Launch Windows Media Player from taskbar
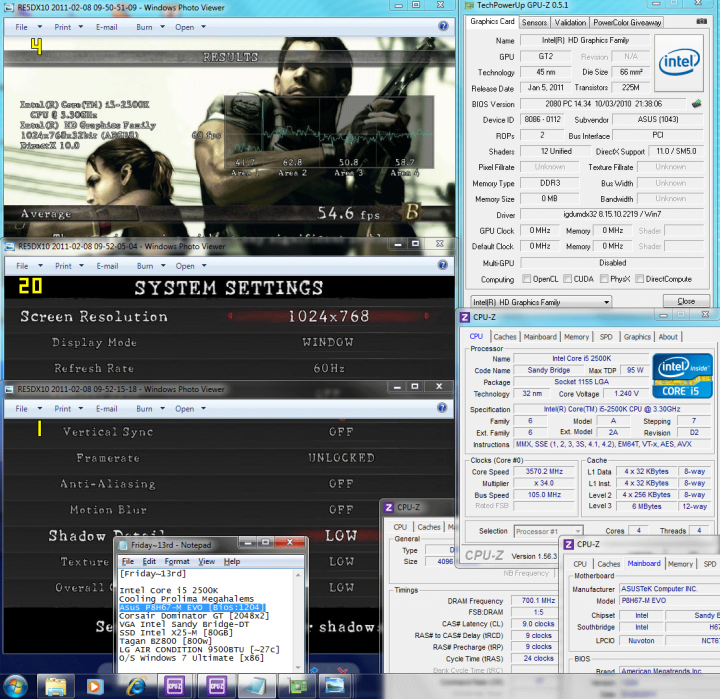720x699 pixels. pos(94,687)
